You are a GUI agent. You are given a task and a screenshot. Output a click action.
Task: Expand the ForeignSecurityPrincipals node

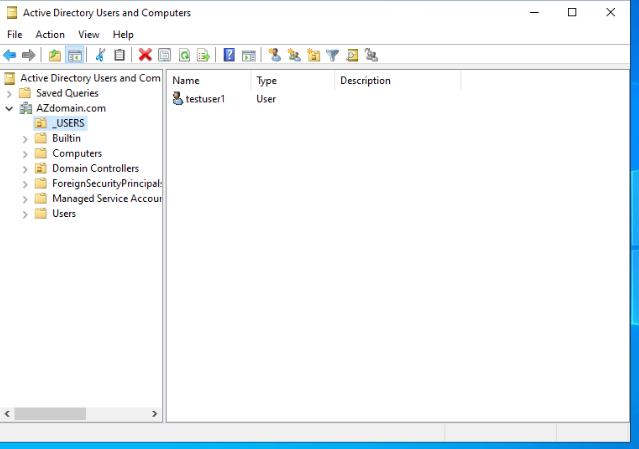click(25, 184)
